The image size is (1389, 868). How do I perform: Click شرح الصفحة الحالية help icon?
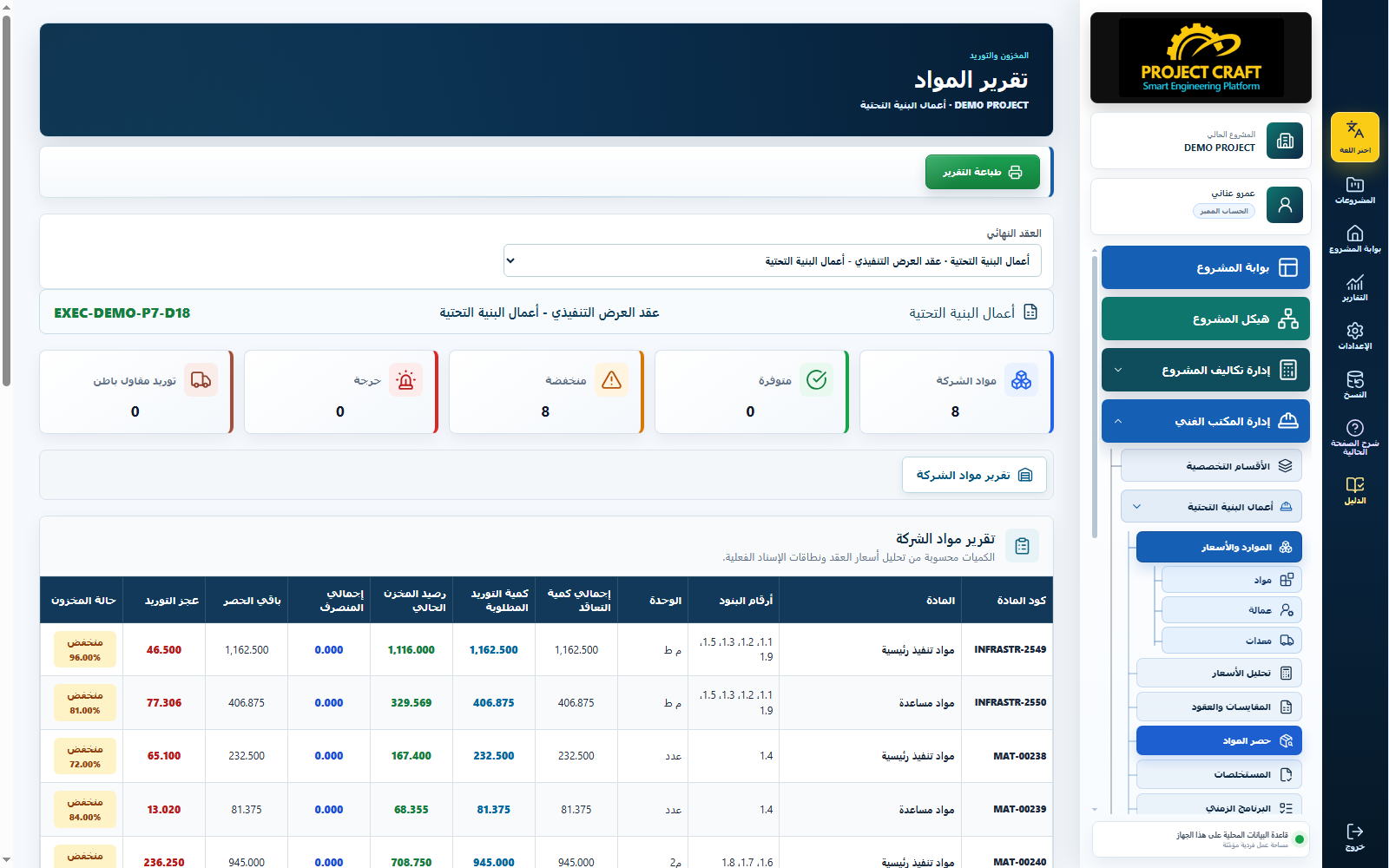click(x=1354, y=437)
